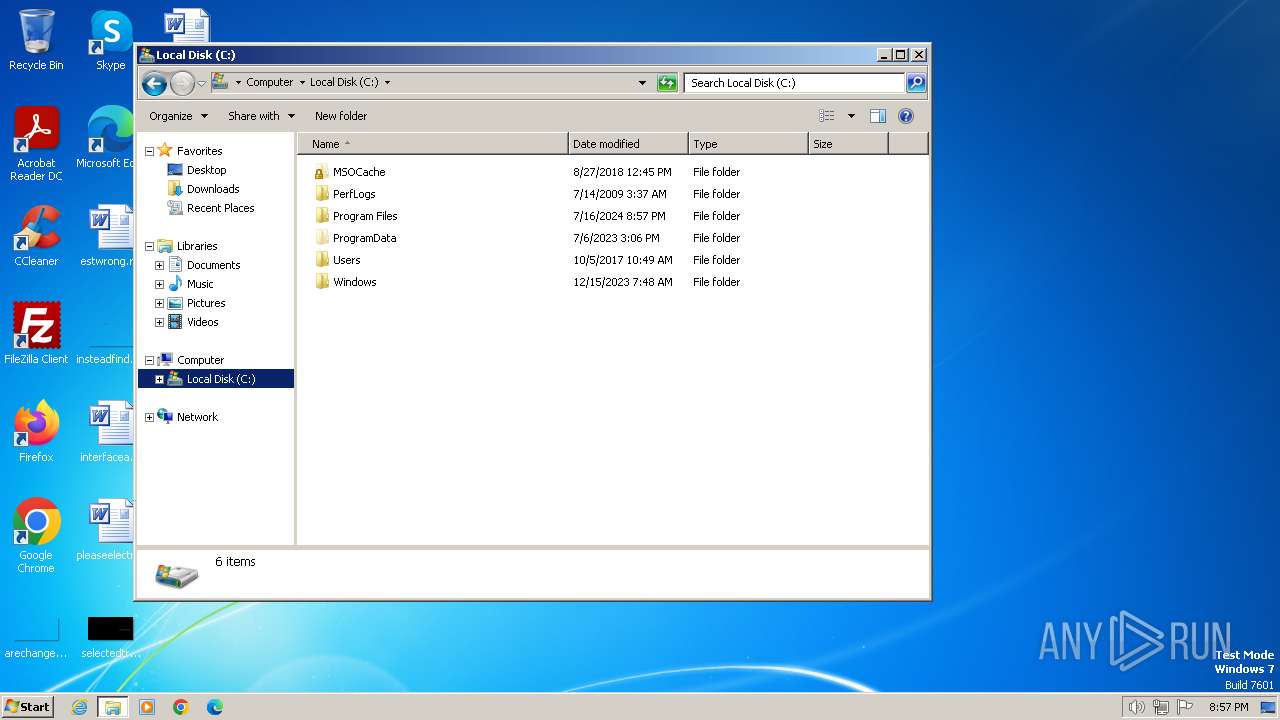Collapse the Libraries tree section
The image size is (1280, 720).
(150, 246)
